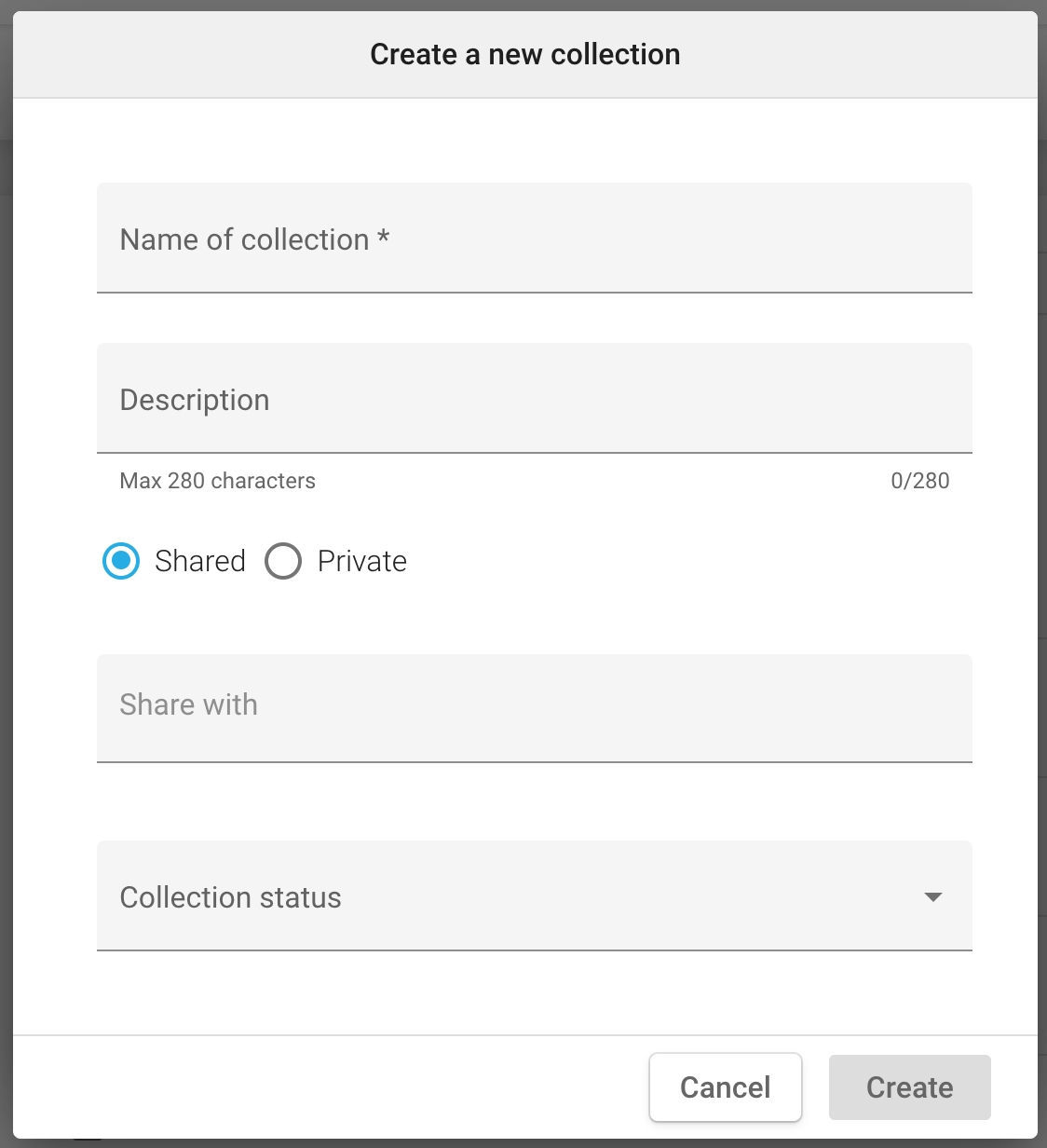Viewport: 1047px width, 1148px height.
Task: Click the 'Shared' label text
Action: 199,561
